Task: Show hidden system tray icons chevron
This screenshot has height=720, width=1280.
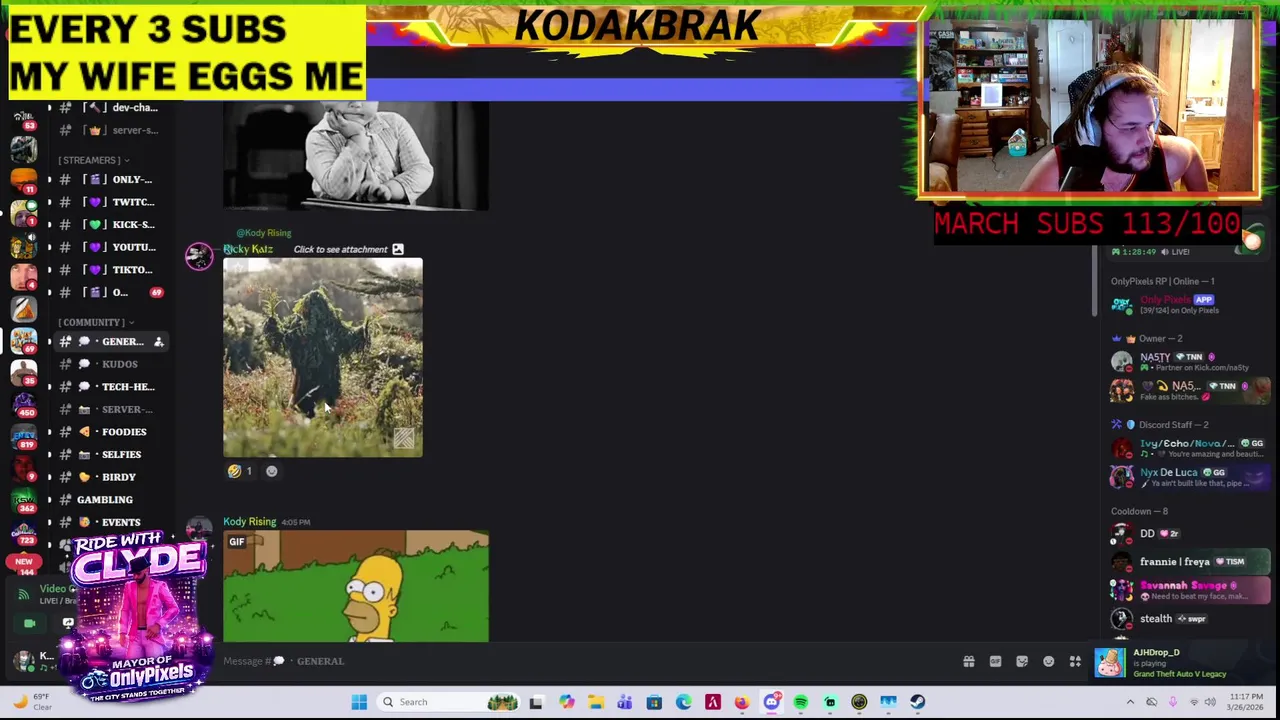Action: click(1131, 702)
